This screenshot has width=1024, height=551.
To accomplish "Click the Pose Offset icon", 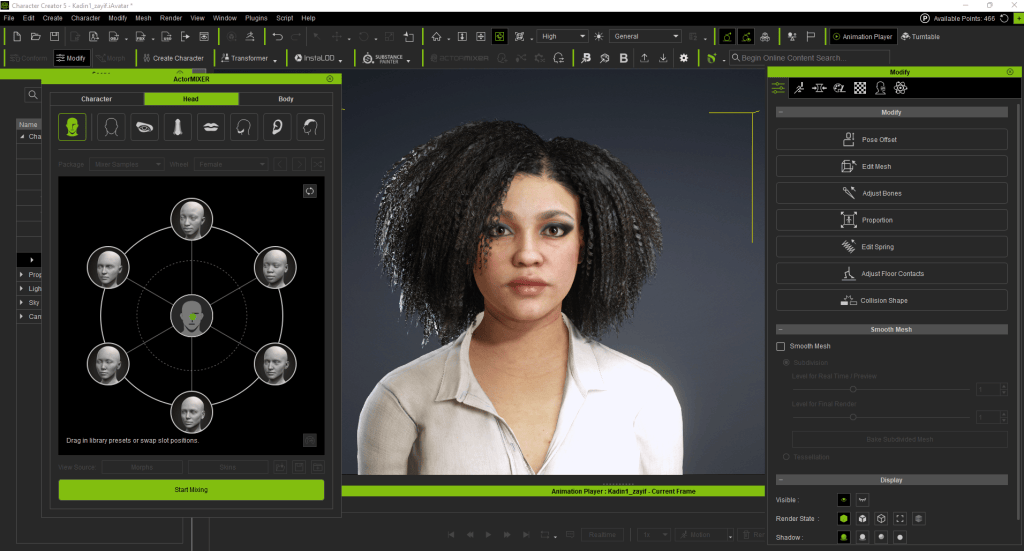I will pyautogui.click(x=848, y=139).
